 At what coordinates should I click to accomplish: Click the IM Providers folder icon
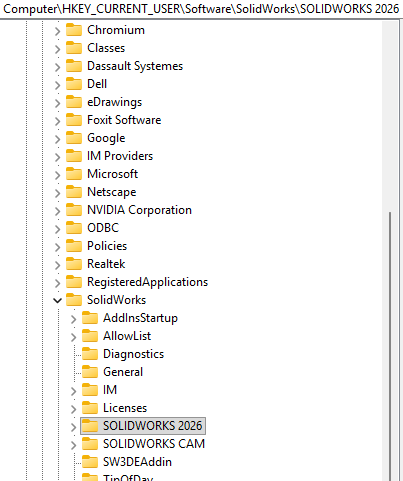(74, 156)
